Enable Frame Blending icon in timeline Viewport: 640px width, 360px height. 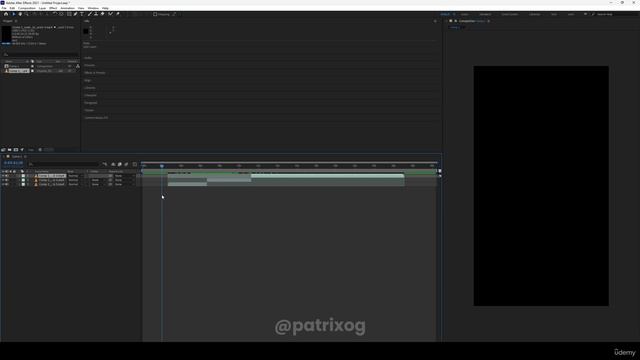tap(120, 164)
